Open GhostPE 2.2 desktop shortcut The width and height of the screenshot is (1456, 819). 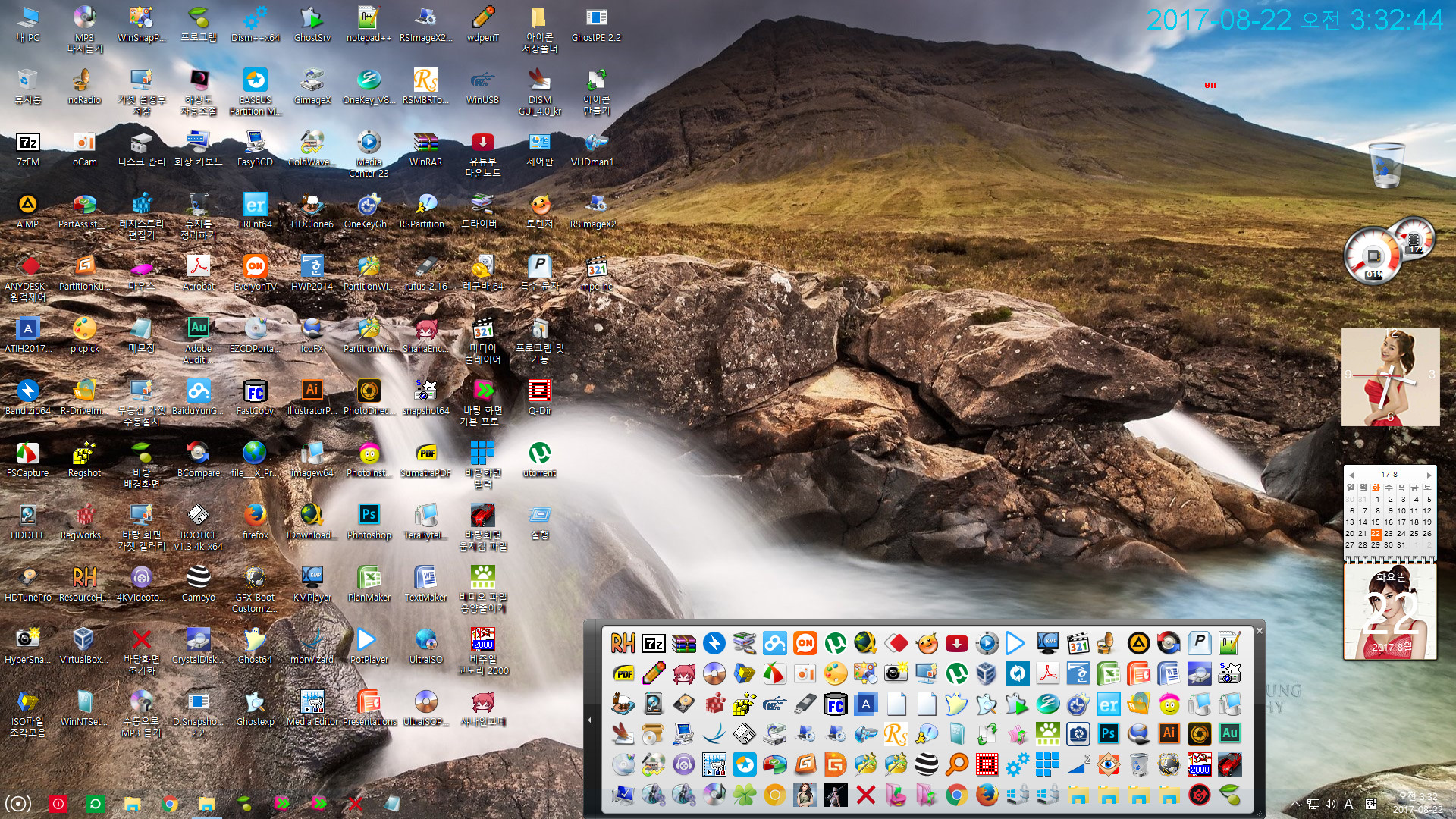(596, 24)
